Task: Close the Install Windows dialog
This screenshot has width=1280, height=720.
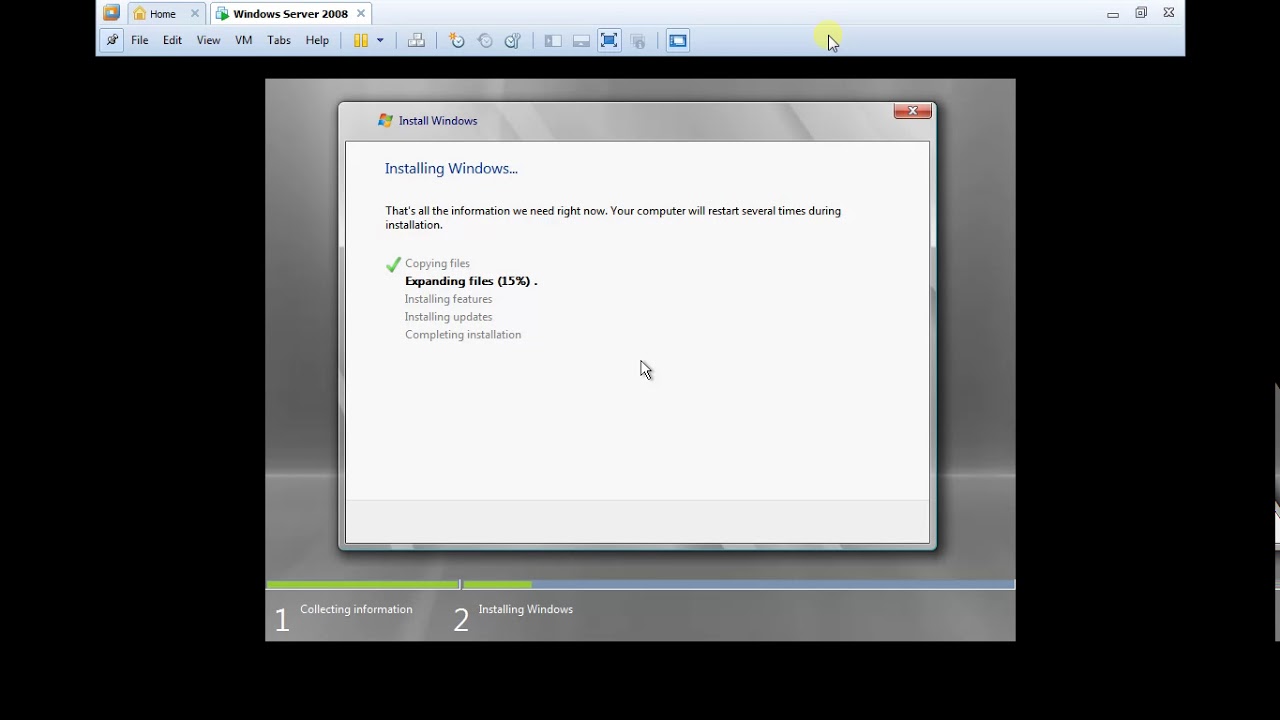Action: click(913, 111)
